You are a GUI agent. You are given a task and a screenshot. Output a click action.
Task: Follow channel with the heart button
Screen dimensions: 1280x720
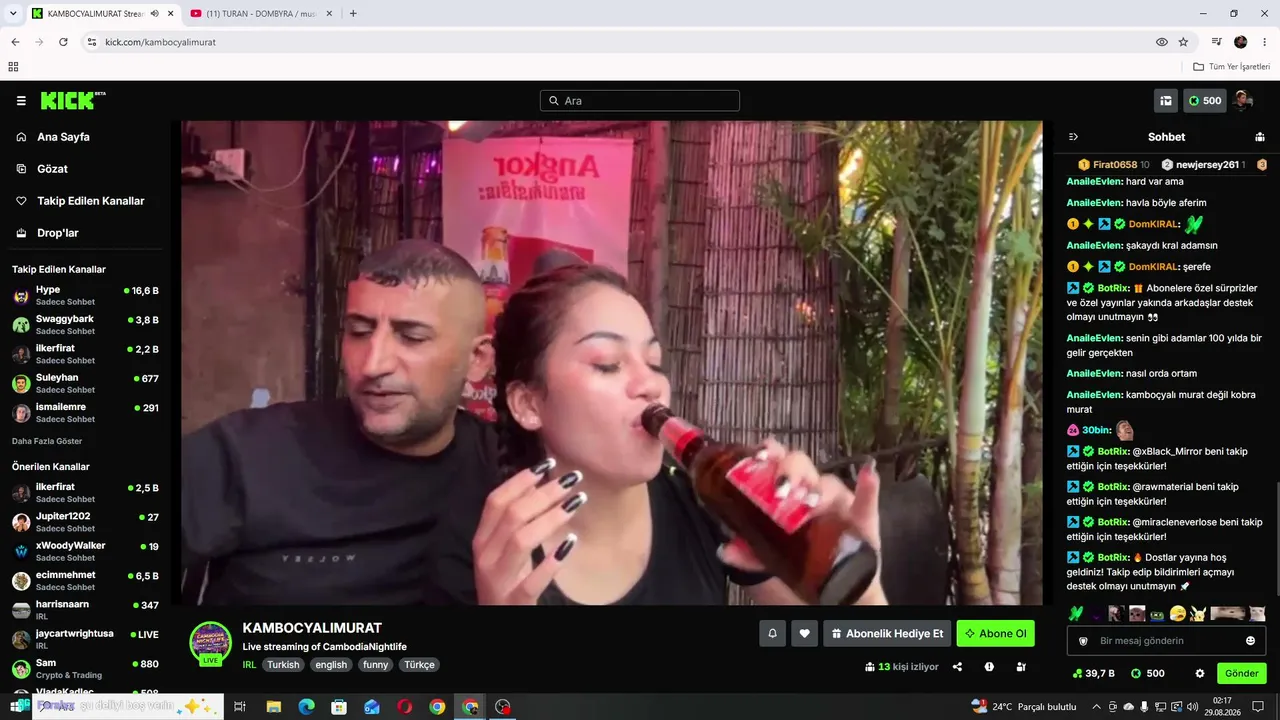pos(804,634)
